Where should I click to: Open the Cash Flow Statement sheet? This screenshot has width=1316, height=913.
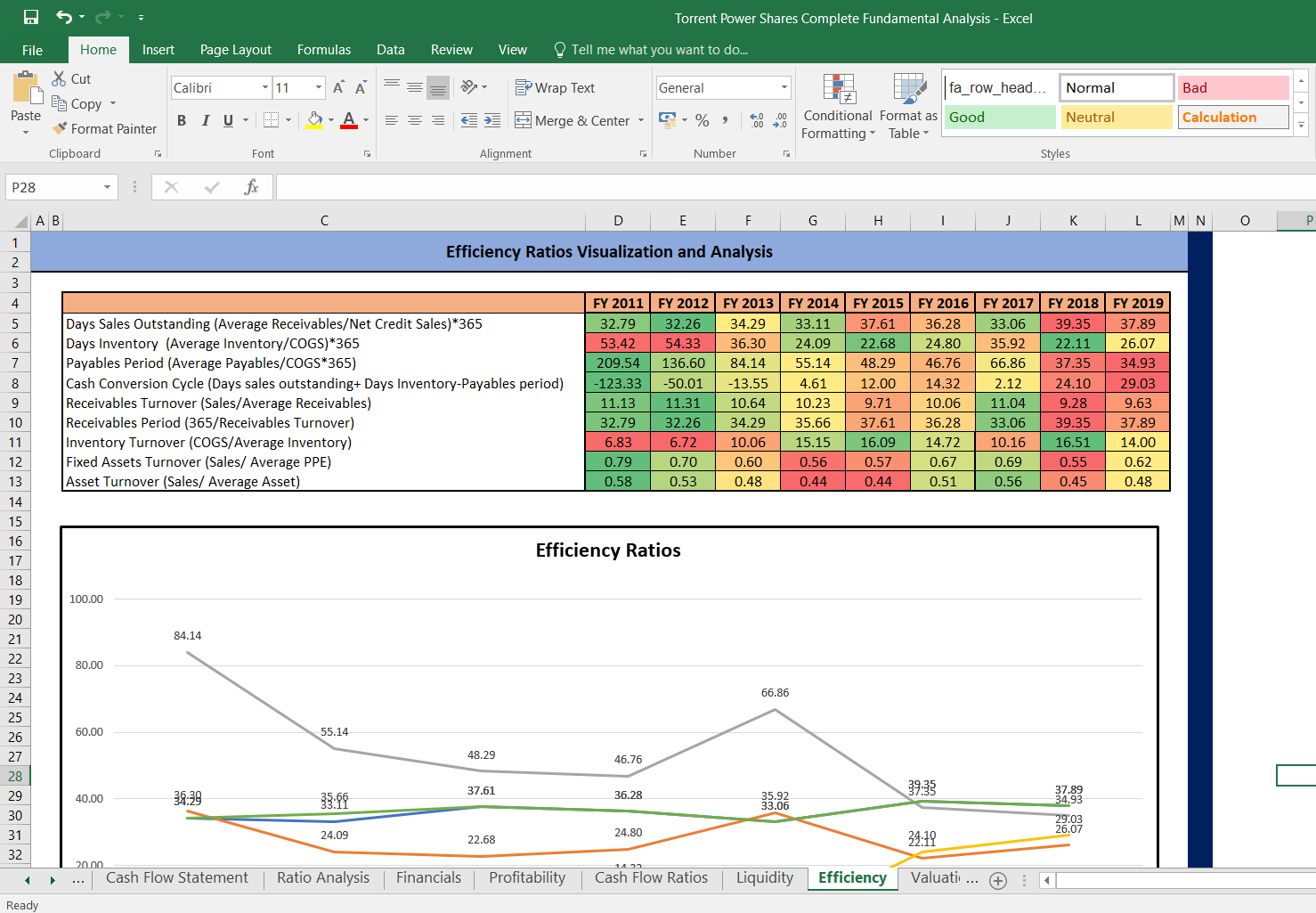point(177,877)
